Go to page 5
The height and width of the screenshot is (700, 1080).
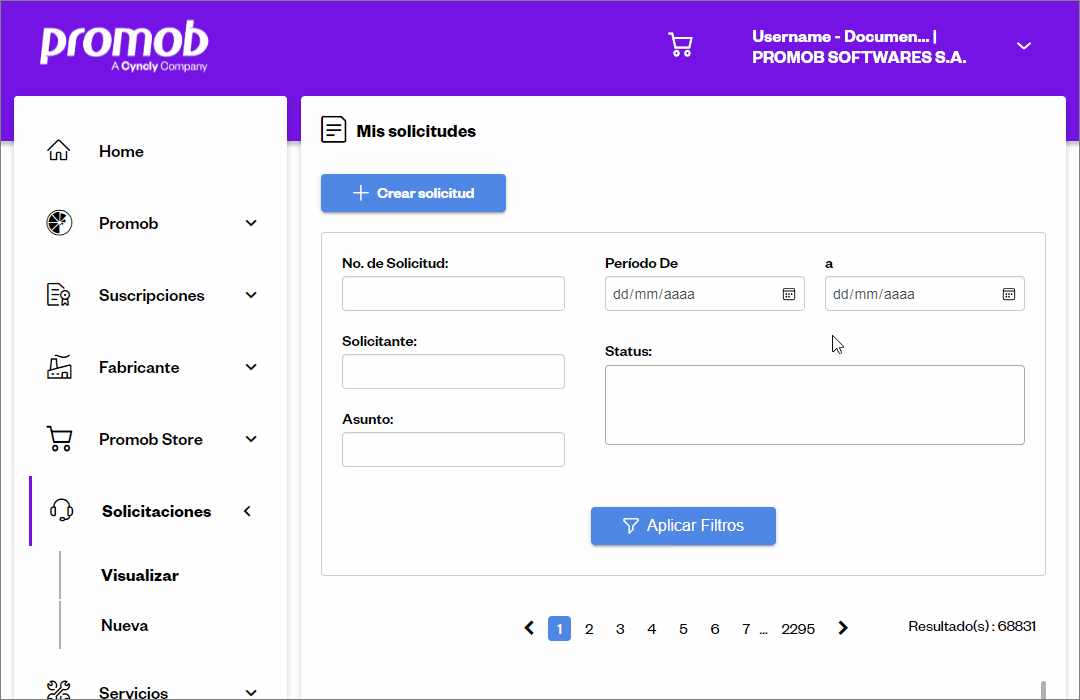pos(683,629)
